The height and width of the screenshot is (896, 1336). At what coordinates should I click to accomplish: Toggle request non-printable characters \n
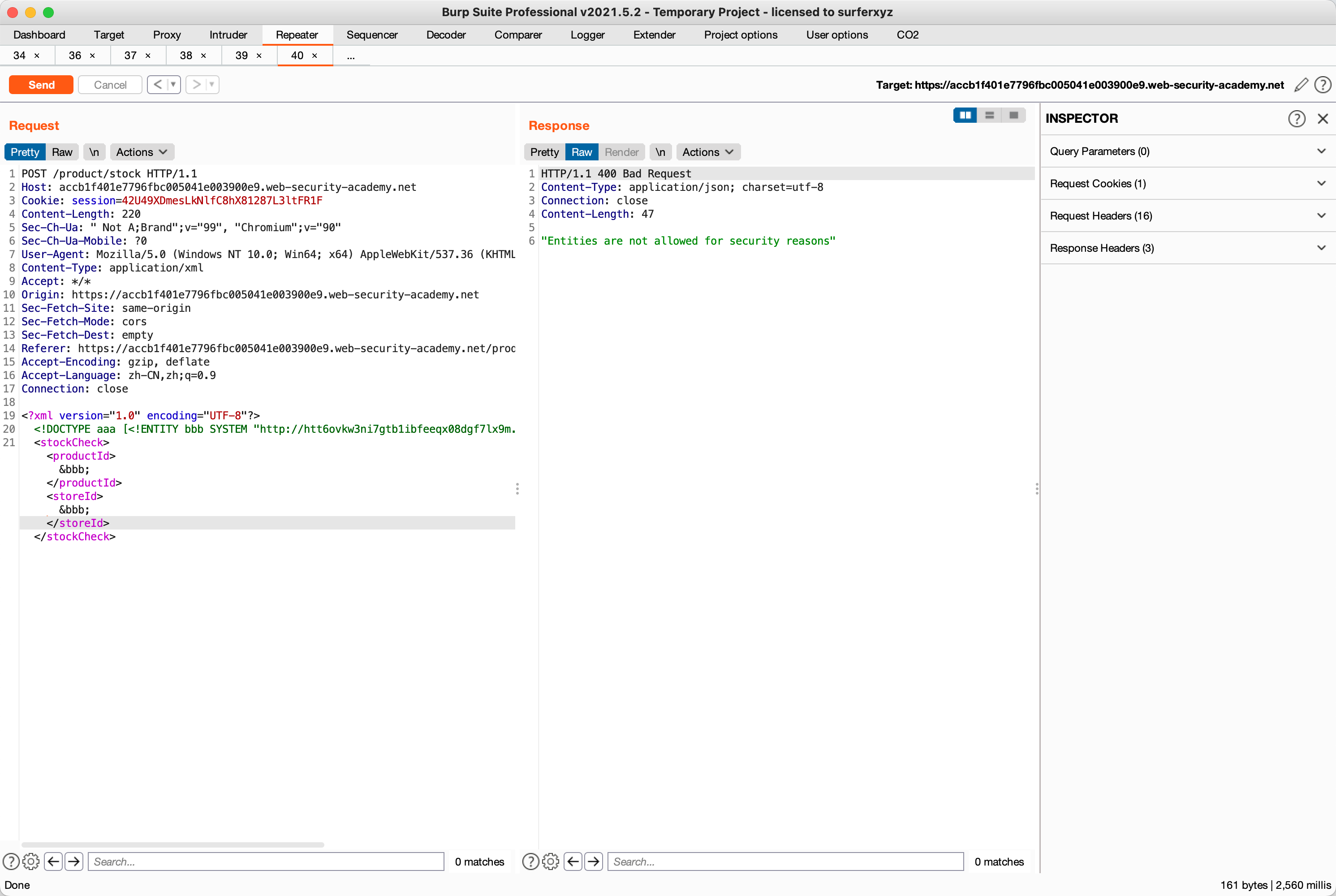(94, 152)
